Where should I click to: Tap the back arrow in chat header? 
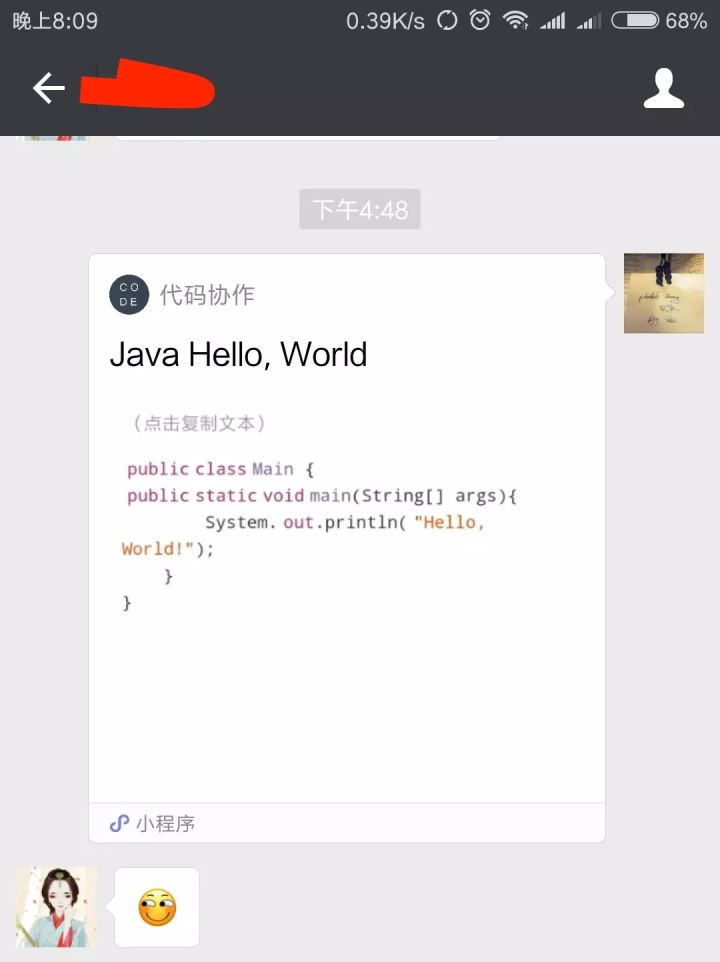click(x=48, y=88)
